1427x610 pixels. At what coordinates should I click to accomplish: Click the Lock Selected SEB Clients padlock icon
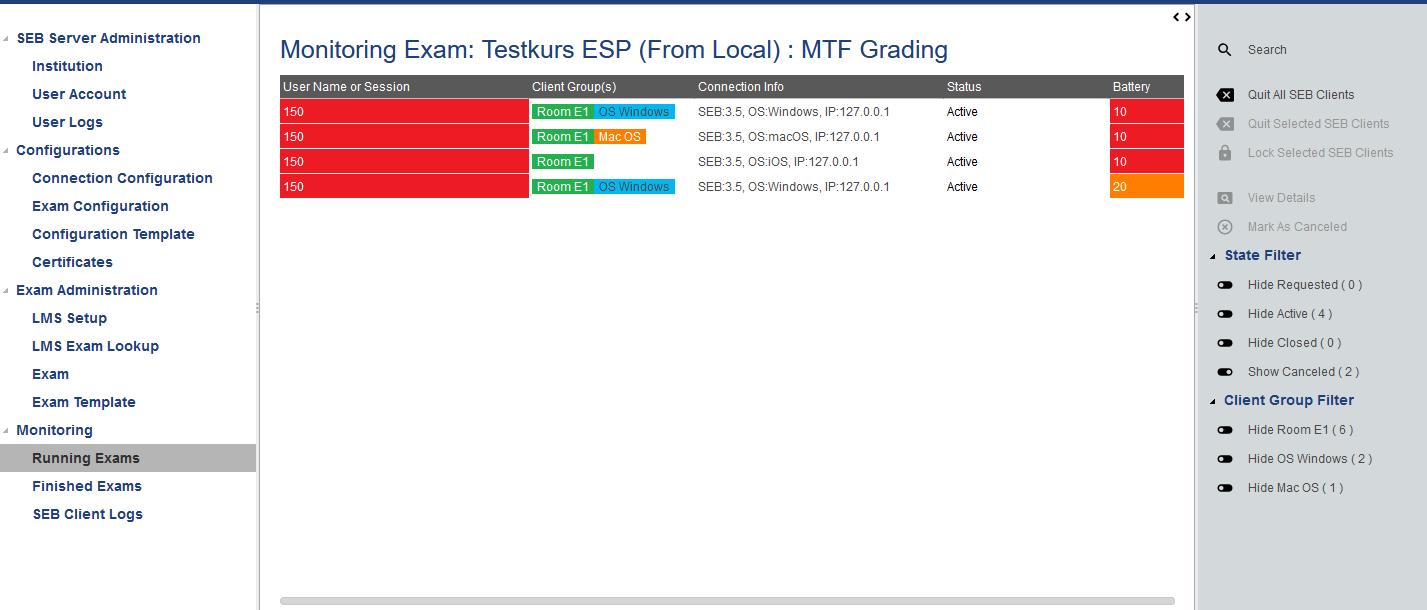pos(1225,153)
